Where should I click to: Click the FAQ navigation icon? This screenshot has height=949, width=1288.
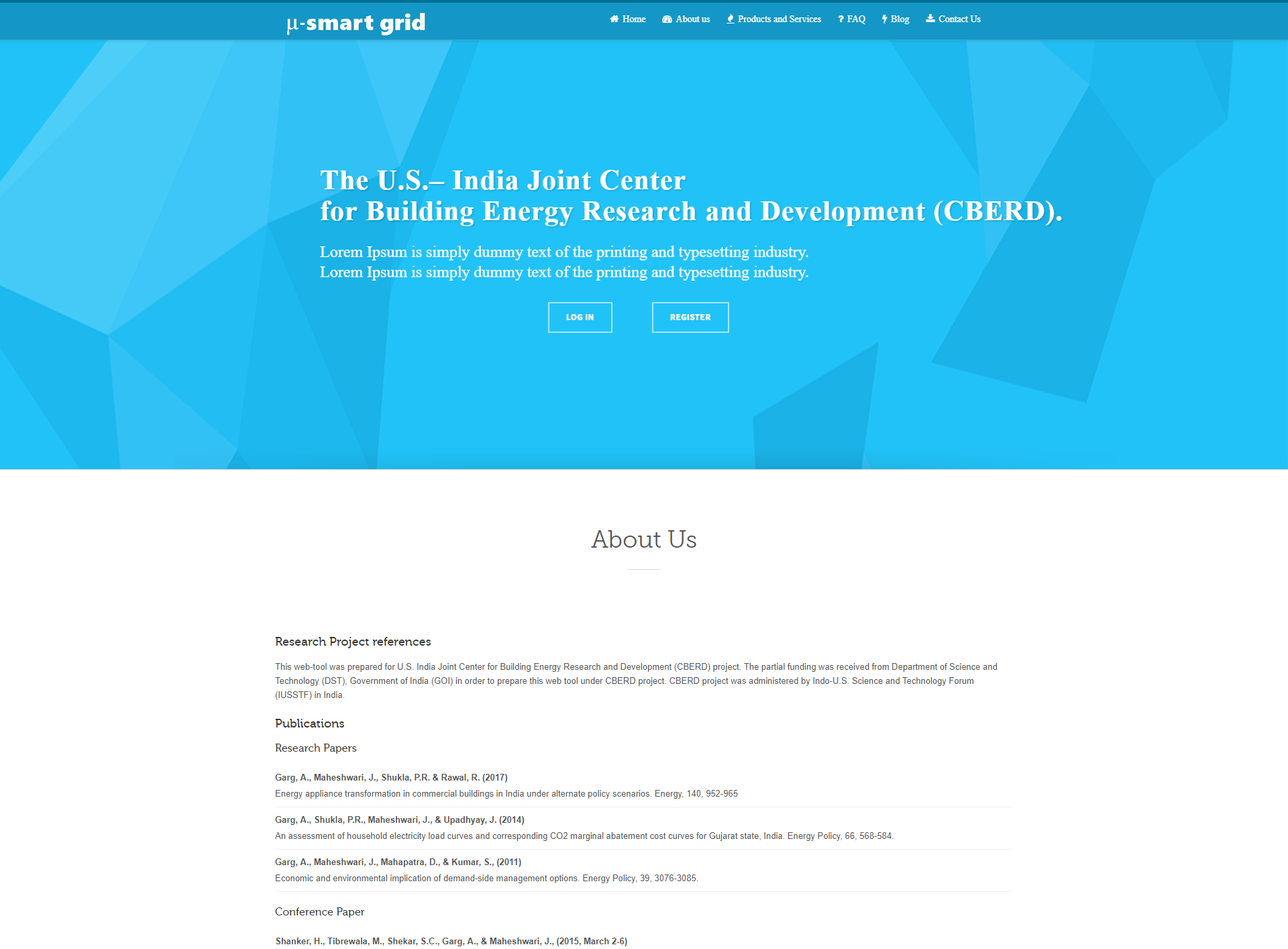(838, 19)
